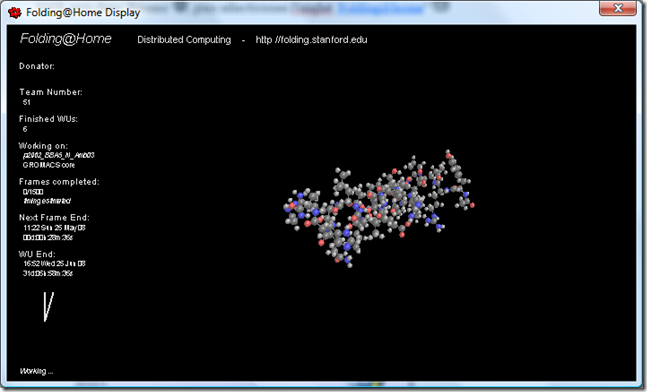The height and width of the screenshot is (392, 647).
Task: Click the red Folding@Home title bar icon
Action: [x=15, y=12]
